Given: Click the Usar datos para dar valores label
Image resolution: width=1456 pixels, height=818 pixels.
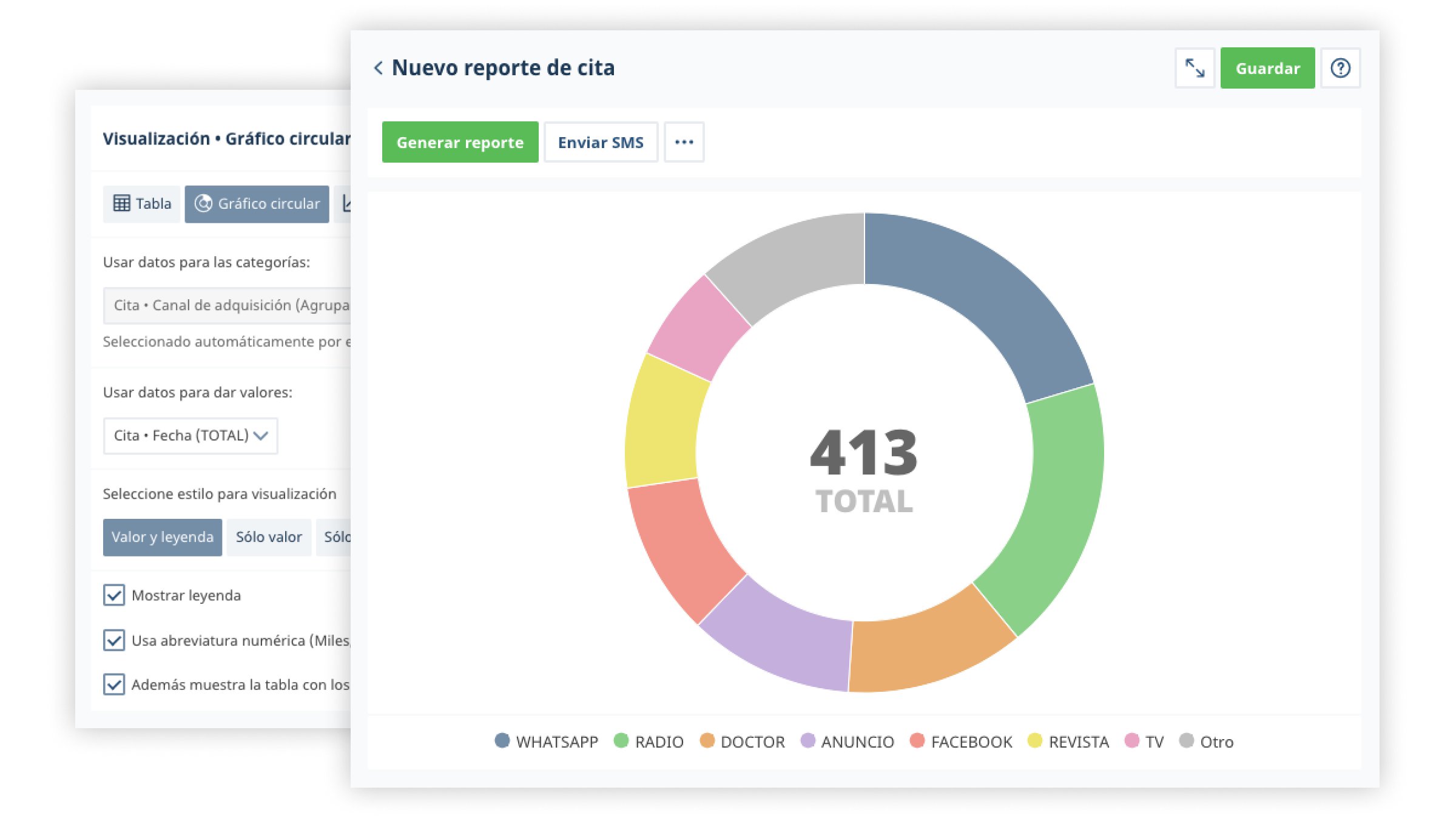Looking at the screenshot, I should pyautogui.click(x=198, y=393).
